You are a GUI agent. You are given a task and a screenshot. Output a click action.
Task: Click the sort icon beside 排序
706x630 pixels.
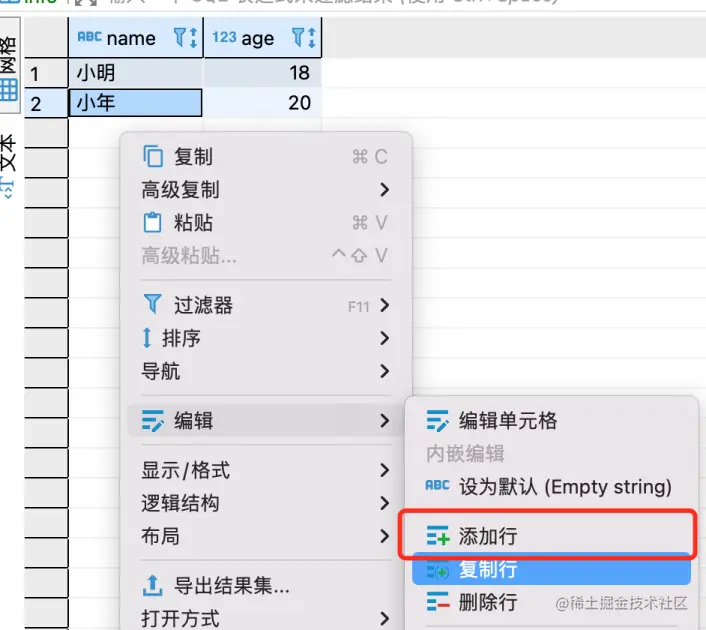tap(147, 338)
